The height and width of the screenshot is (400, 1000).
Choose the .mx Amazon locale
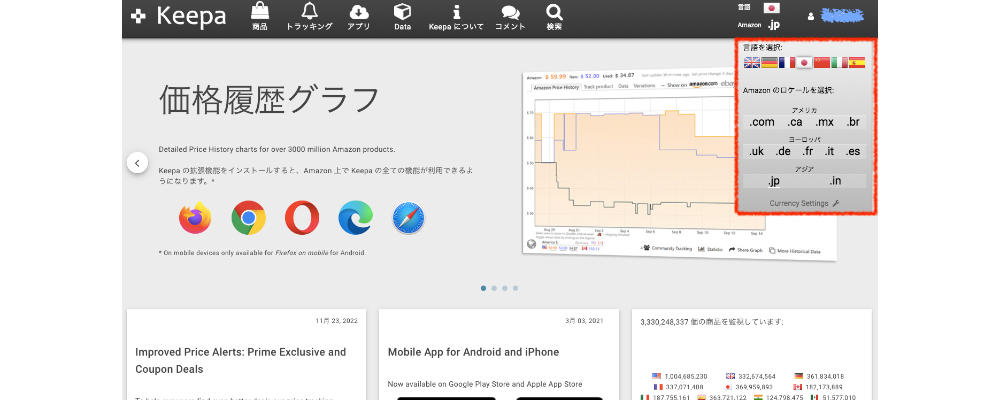coord(824,122)
